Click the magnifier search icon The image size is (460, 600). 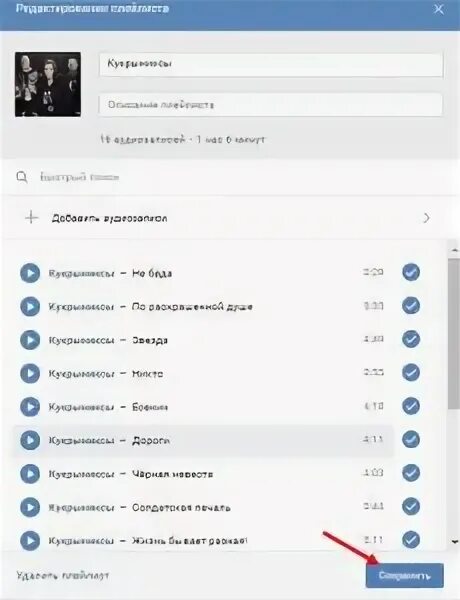click(x=22, y=177)
